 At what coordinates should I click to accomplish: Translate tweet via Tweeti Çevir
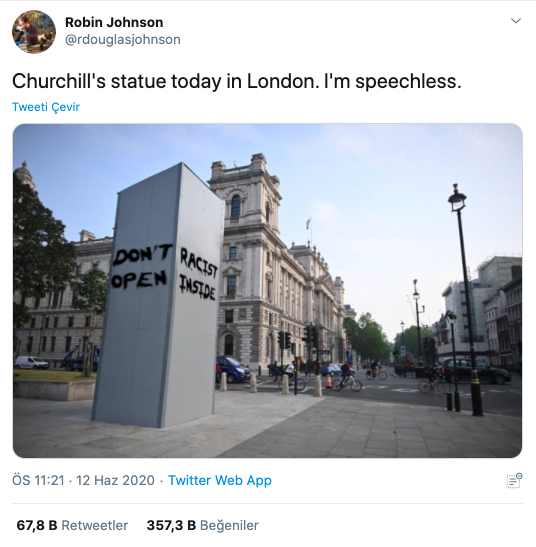(x=46, y=107)
